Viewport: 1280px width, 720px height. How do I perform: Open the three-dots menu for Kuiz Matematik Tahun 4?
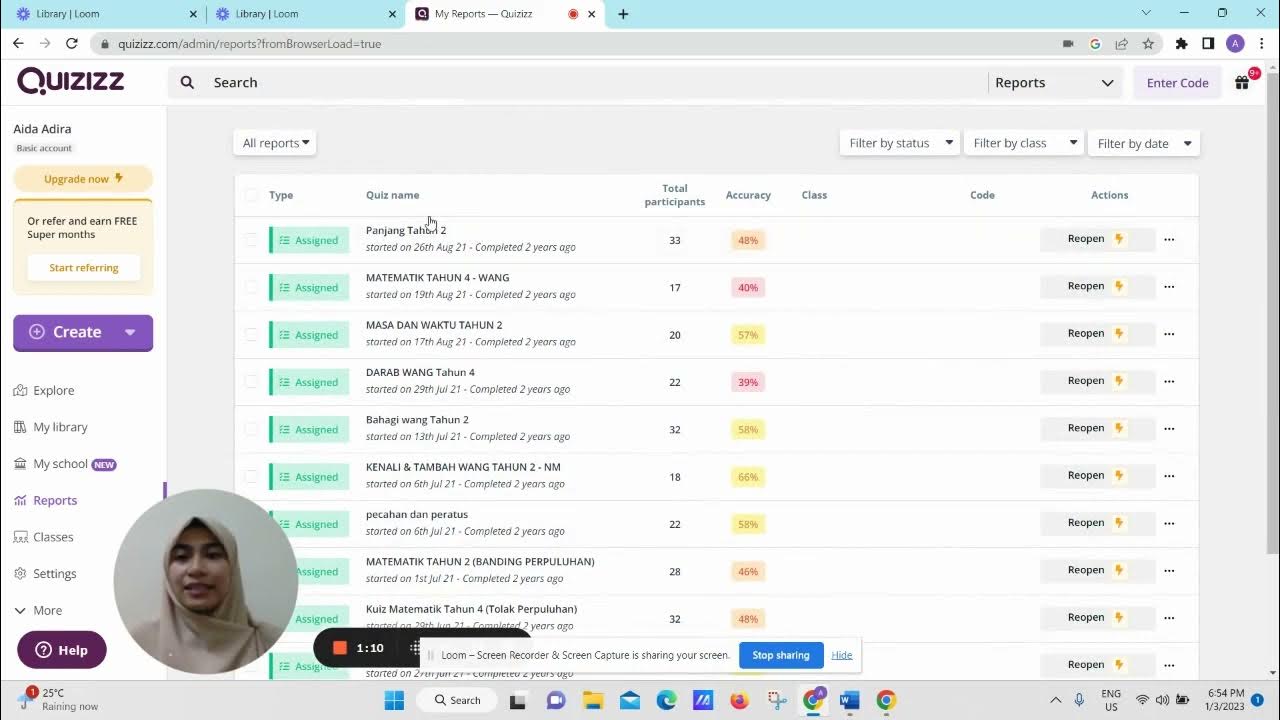(1169, 618)
